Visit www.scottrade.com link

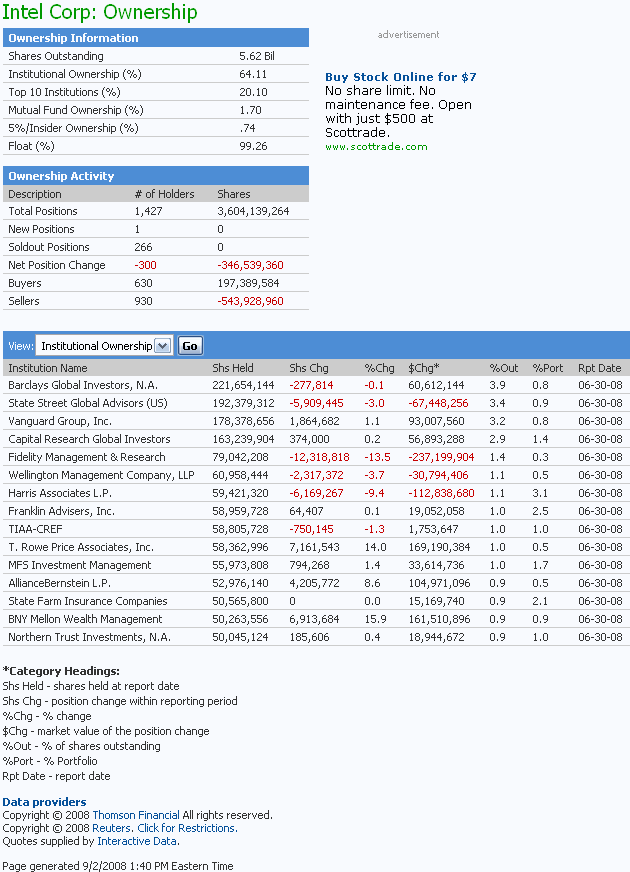pos(376,147)
